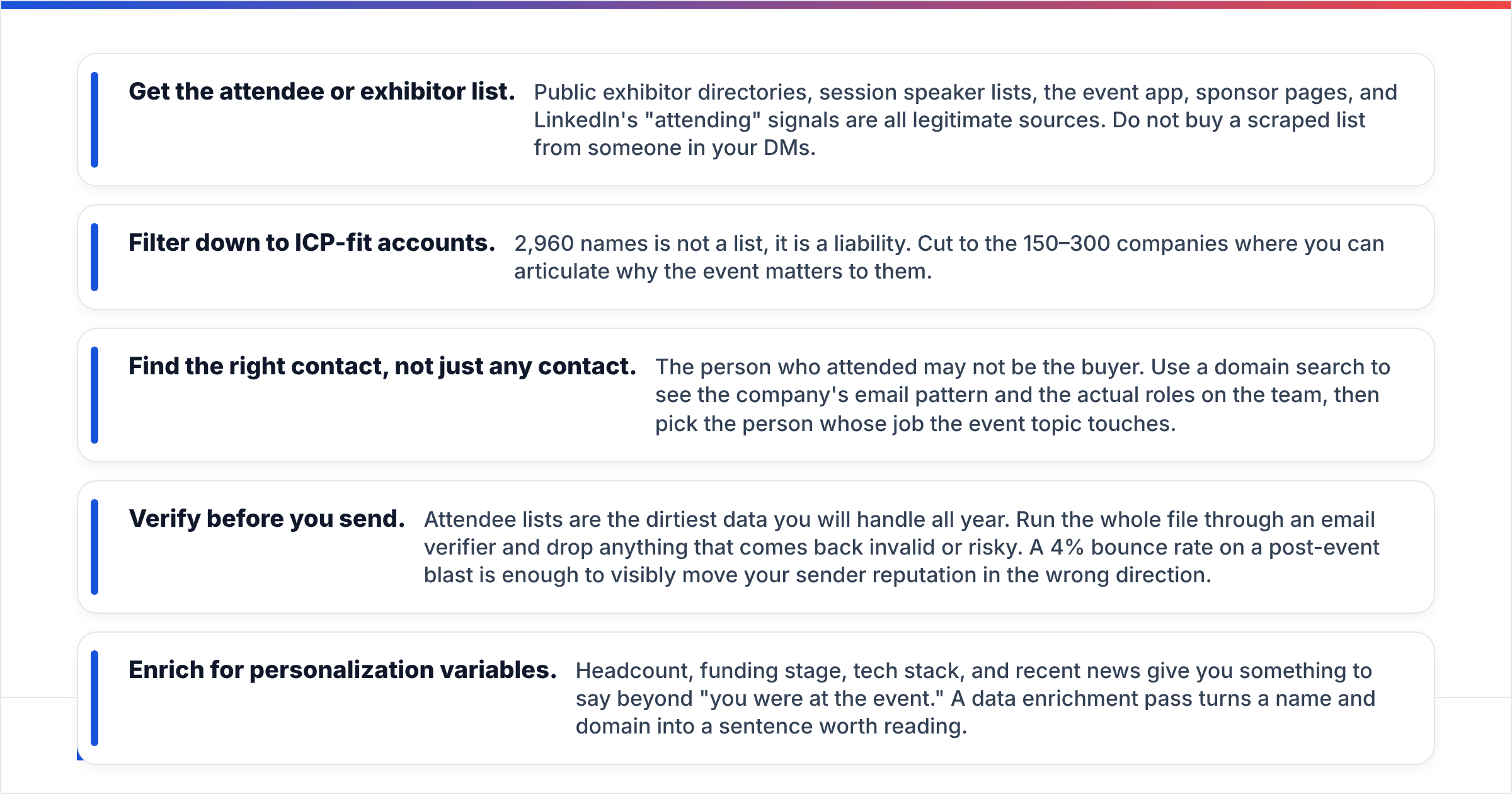The image size is (1512, 794).
Task: Click the "Find the right contact" heading
Action: (382, 367)
